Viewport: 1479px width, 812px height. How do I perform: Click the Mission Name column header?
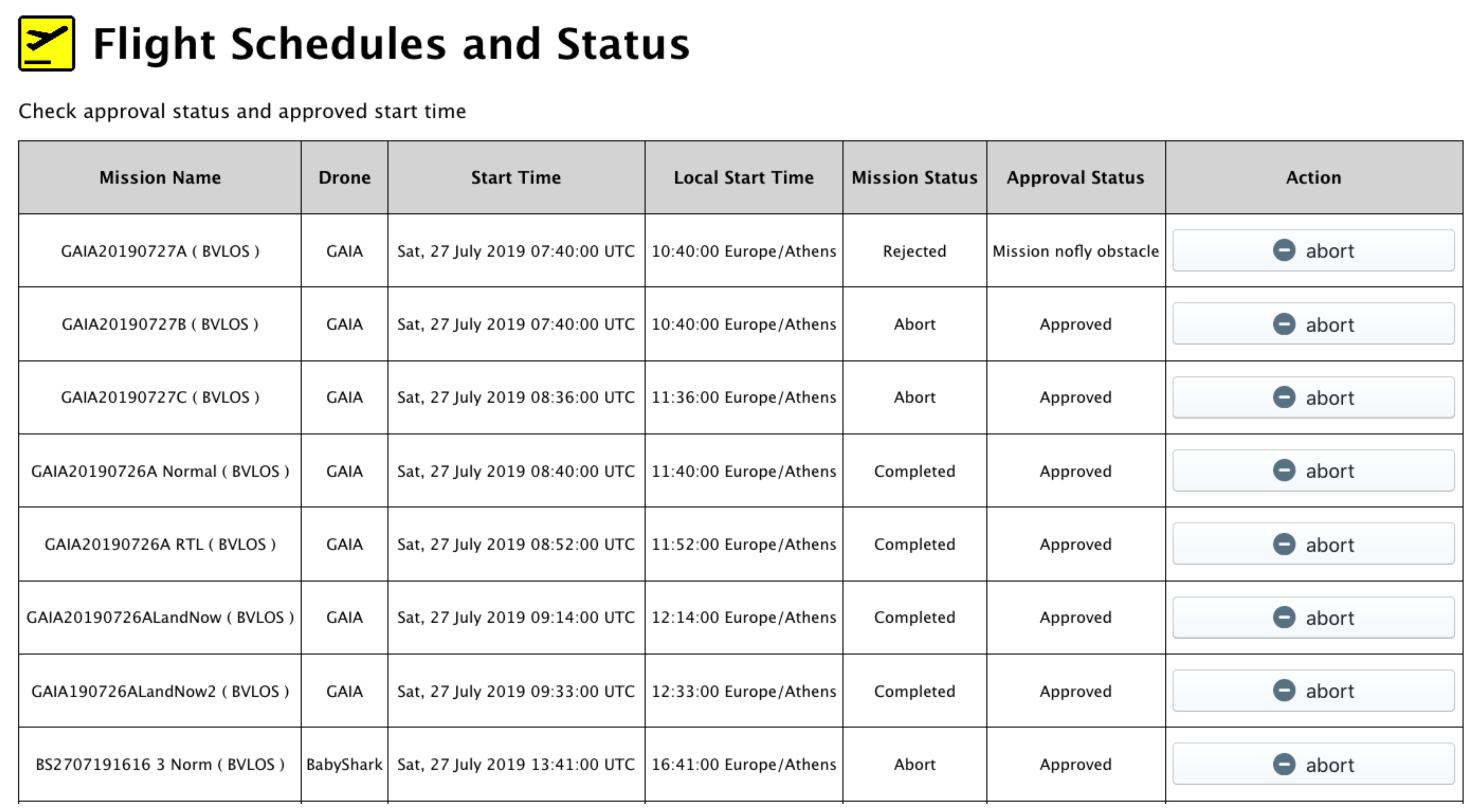(x=159, y=177)
